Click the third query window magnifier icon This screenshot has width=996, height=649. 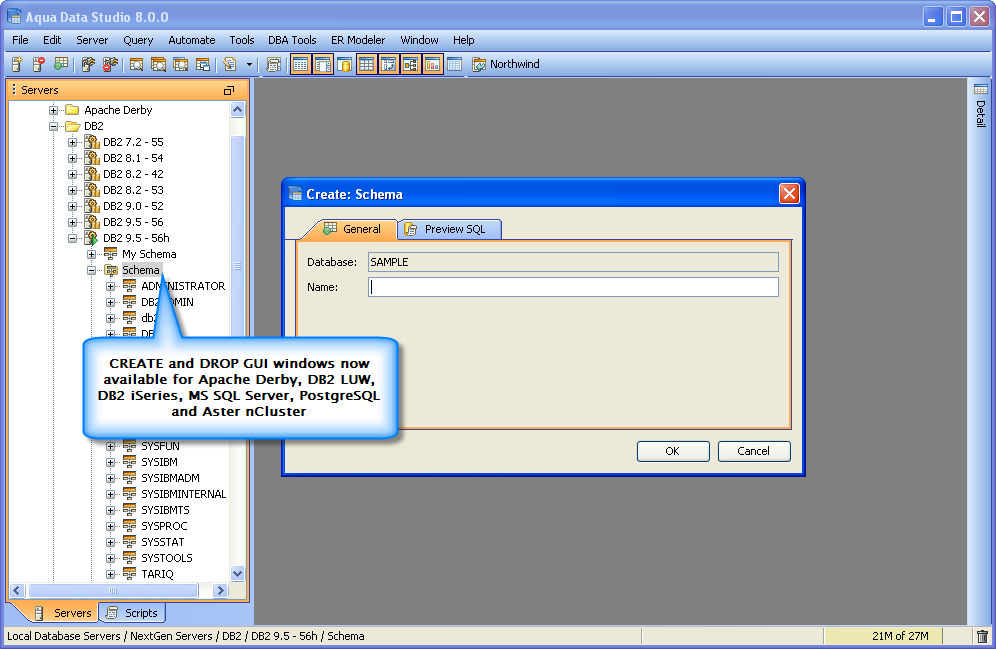click(x=180, y=64)
